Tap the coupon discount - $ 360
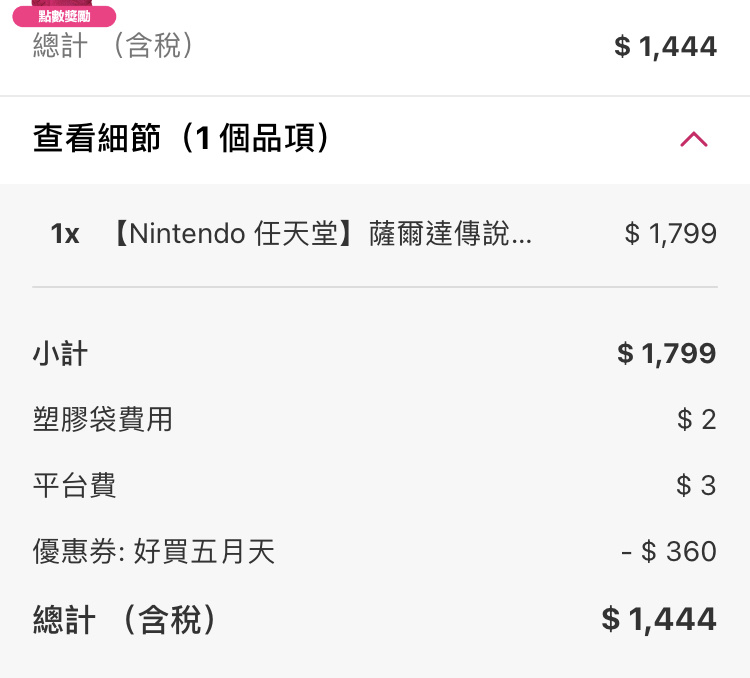Screen dimensions: 750x678 [x=669, y=551]
